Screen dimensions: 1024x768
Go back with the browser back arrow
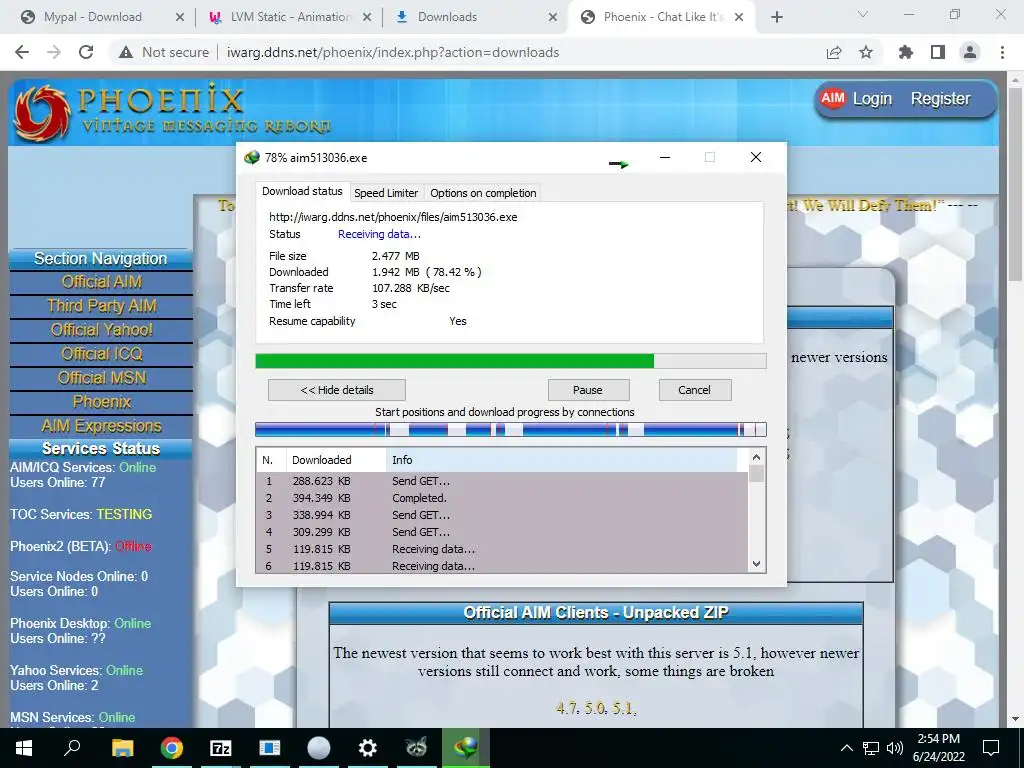click(22, 52)
